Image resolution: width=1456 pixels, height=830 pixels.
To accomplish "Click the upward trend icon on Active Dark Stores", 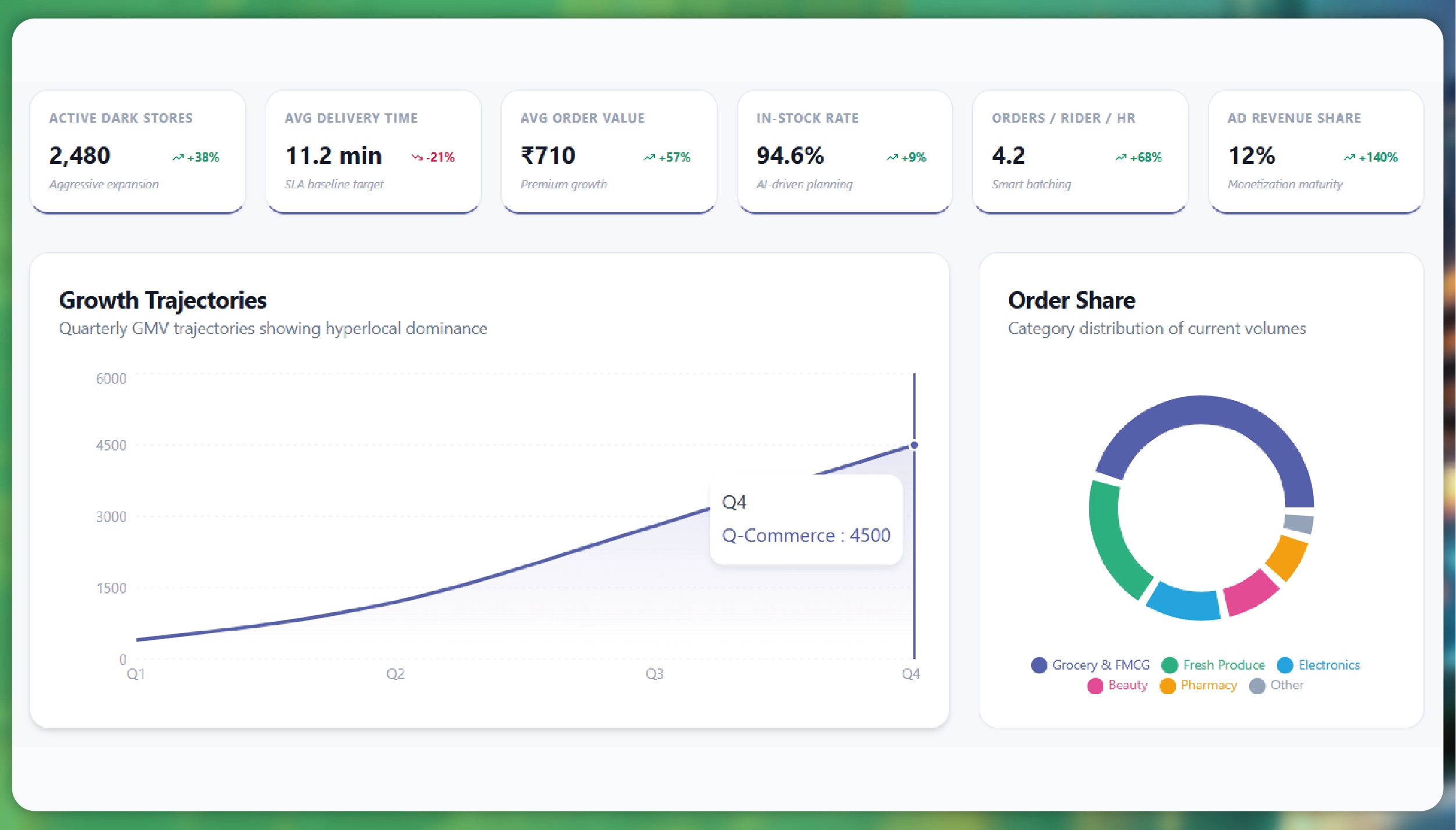I will point(177,156).
